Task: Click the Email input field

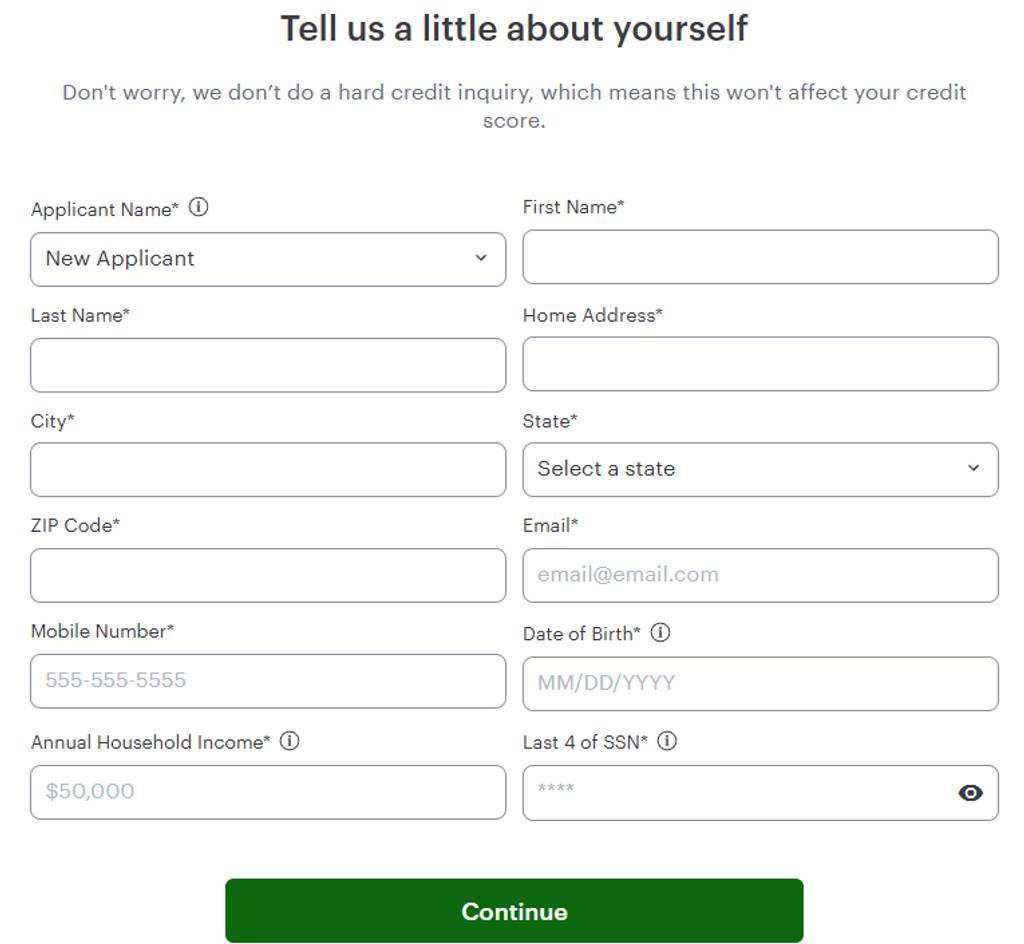Action: 759,575
